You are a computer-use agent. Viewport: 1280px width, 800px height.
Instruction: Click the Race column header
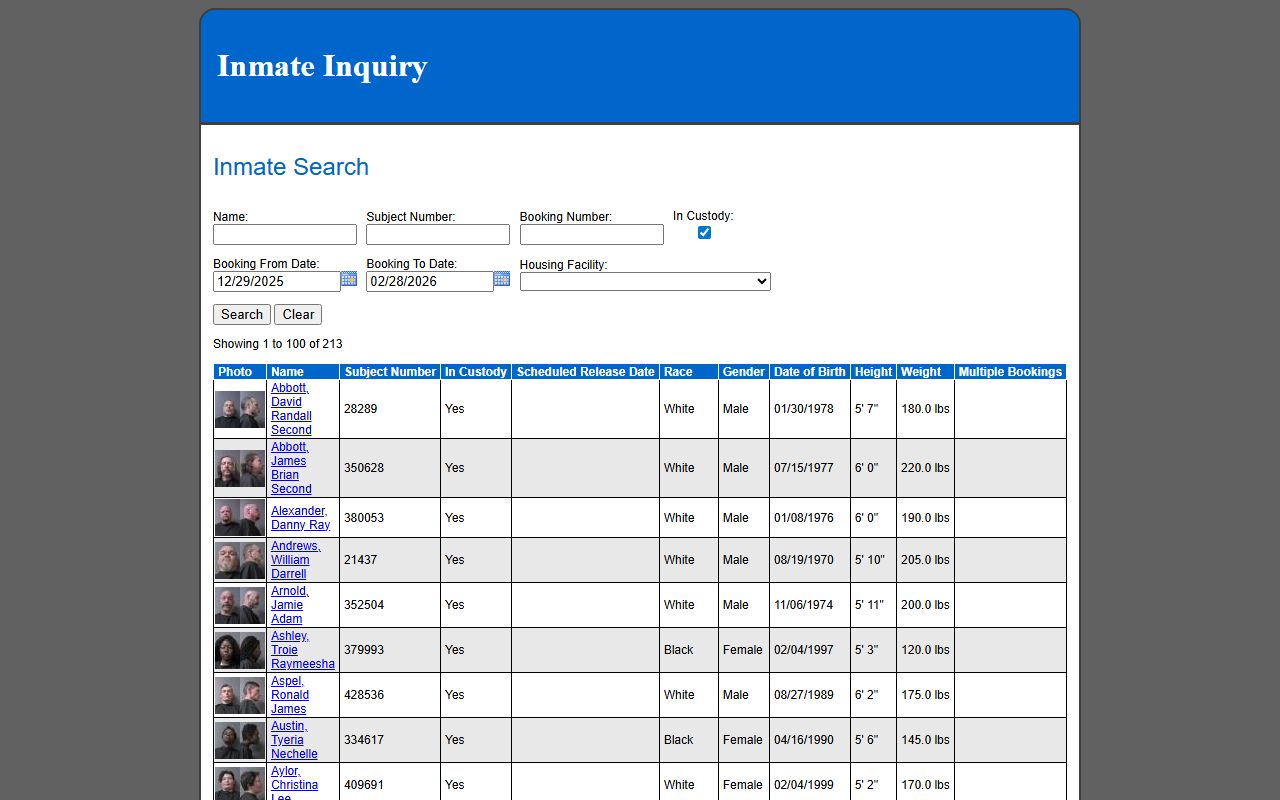coord(689,372)
